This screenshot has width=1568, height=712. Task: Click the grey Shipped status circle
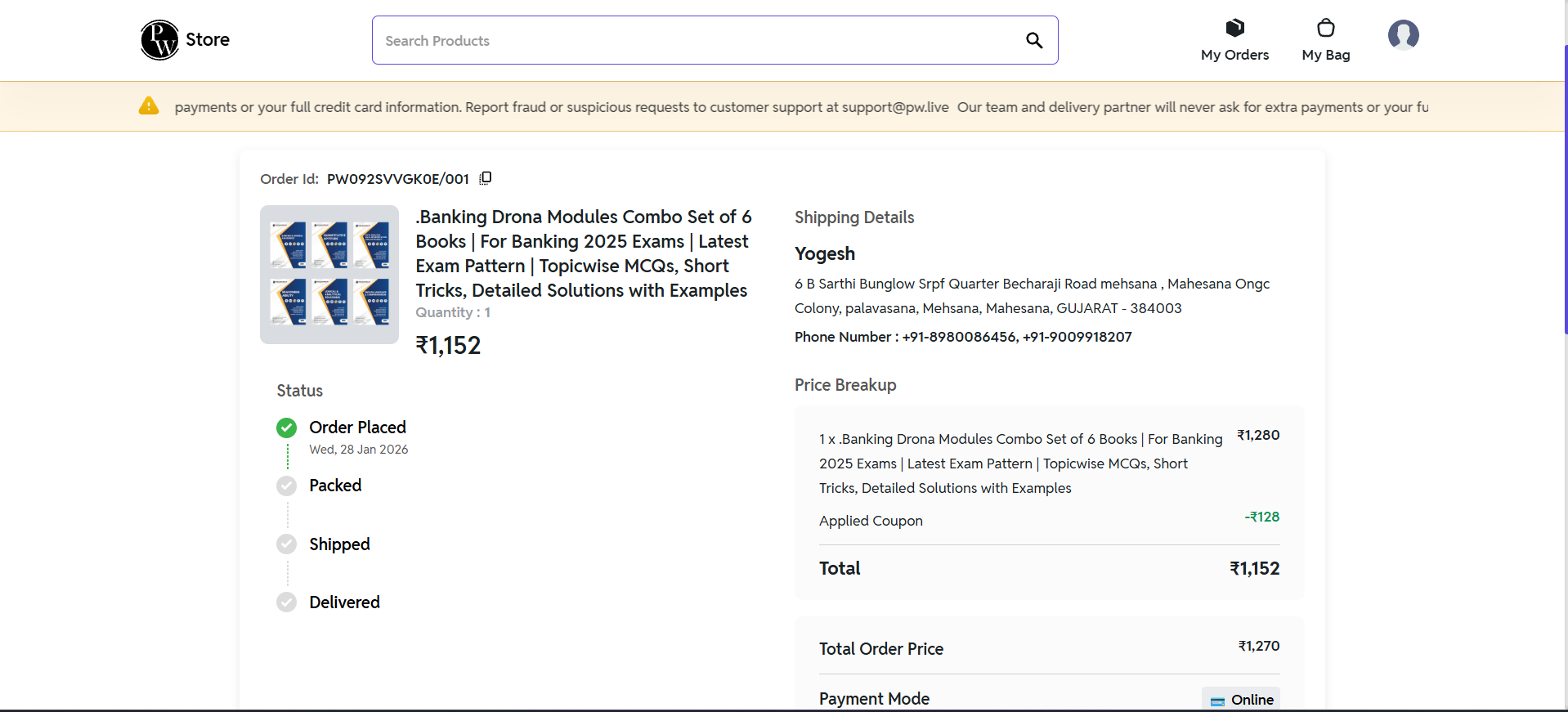(x=286, y=544)
